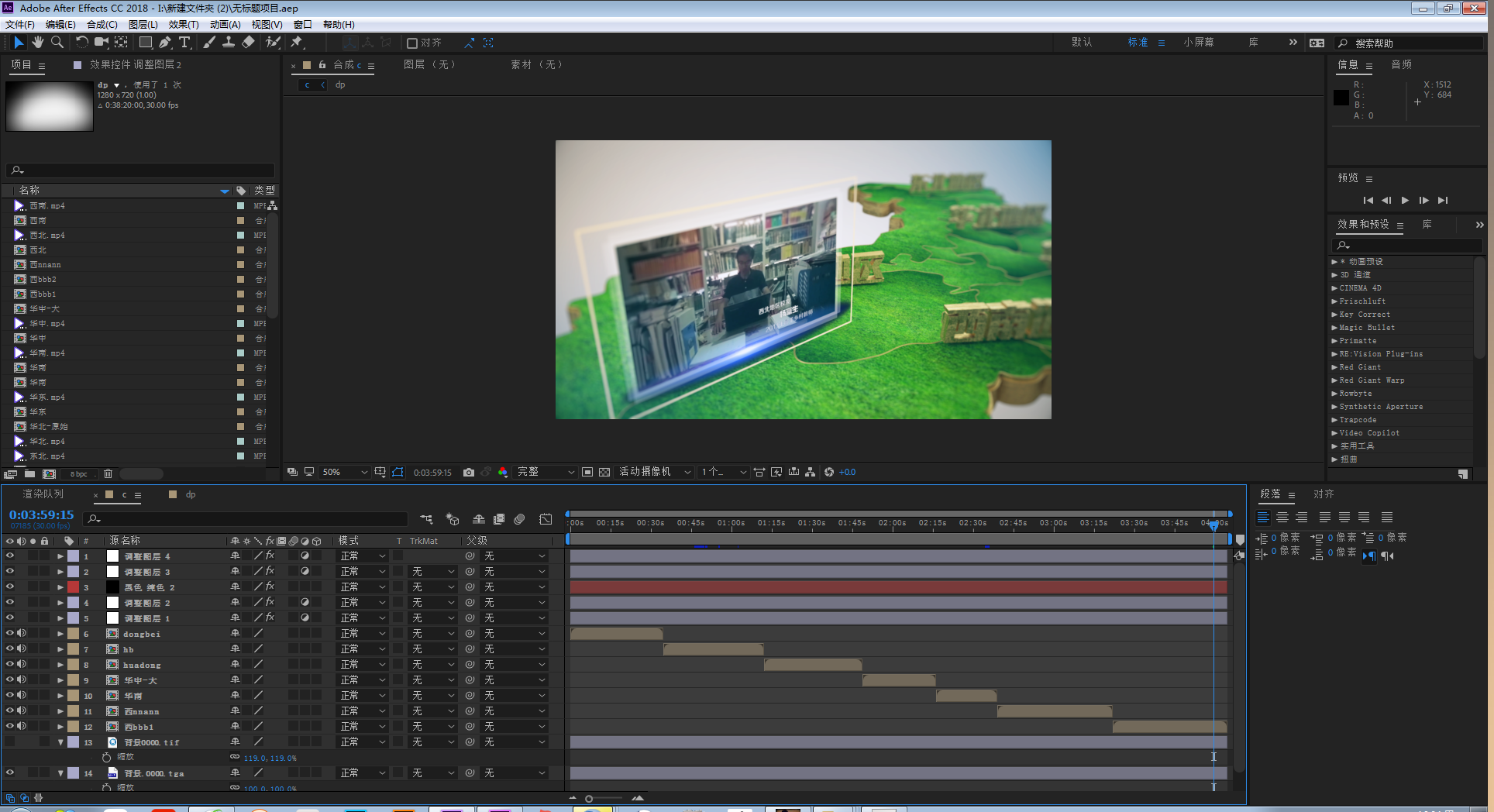This screenshot has height=812, width=1494.
Task: Open the 活动摄像机 camera view dropdown
Action: pos(653,472)
